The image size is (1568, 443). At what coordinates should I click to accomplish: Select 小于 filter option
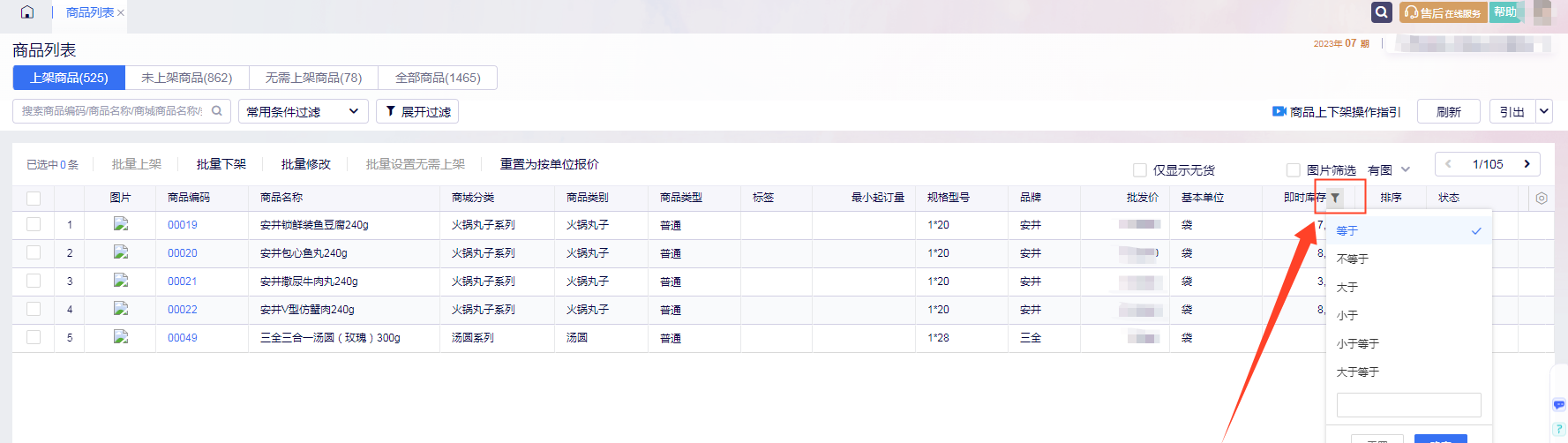pyautogui.click(x=1408, y=316)
